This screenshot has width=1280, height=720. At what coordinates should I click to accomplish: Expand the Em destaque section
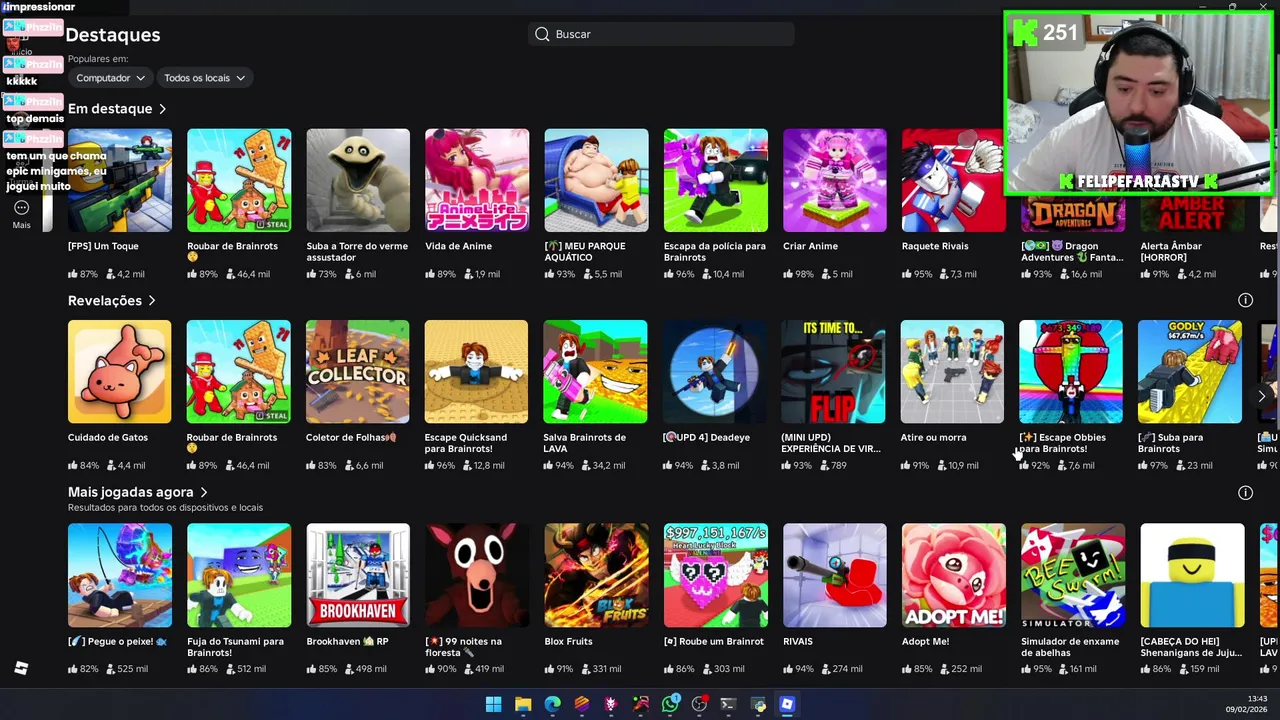(117, 108)
